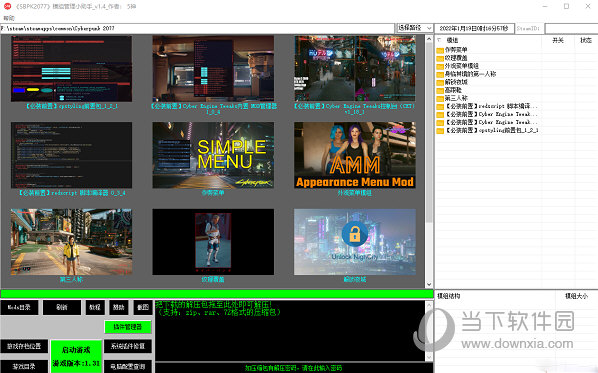This screenshot has width=598, height=373.
Task: Open the green 插件管理器 button
Action: (x=128, y=327)
